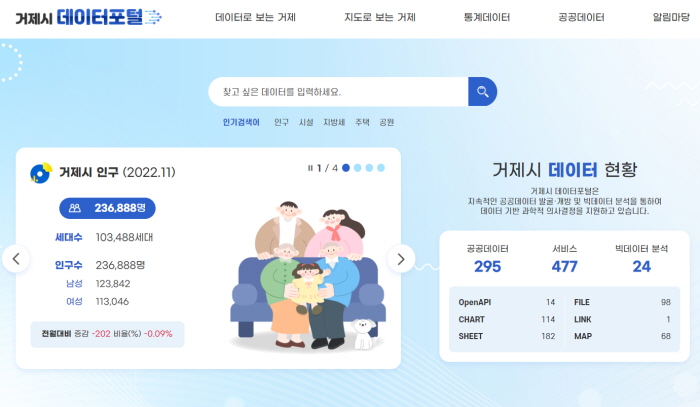
Task: Open the 알림마당 menu
Action: tap(671, 17)
